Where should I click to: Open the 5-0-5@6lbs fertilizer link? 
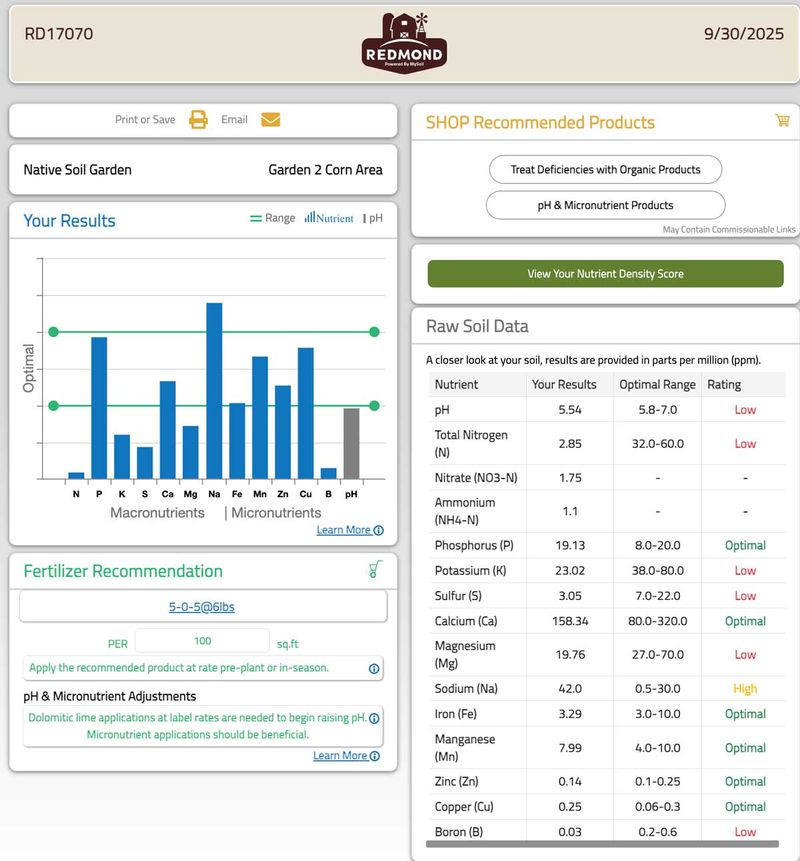(202, 607)
